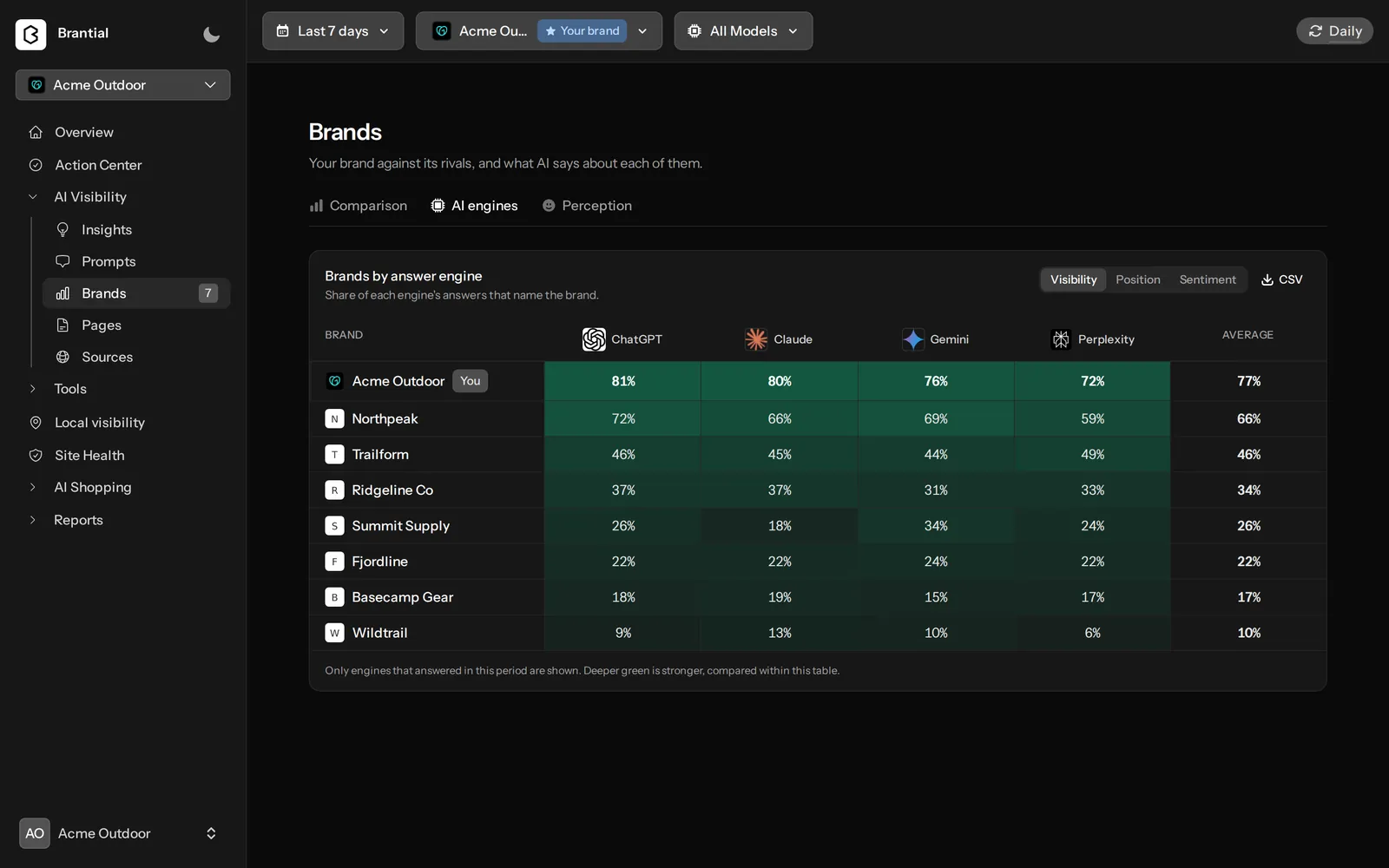The image size is (1389, 868).
Task: Click the Summit Supply avatar 'S'
Action: coord(334,526)
